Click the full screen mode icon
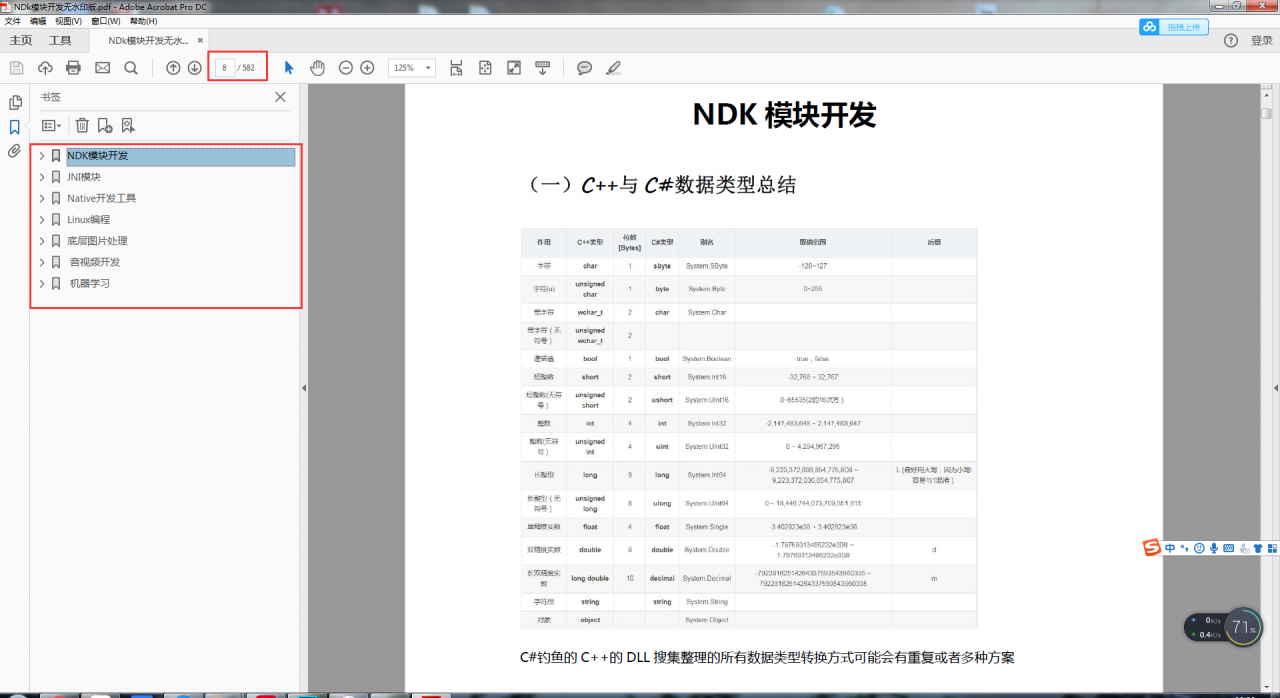The image size is (1280, 698). click(x=514, y=68)
